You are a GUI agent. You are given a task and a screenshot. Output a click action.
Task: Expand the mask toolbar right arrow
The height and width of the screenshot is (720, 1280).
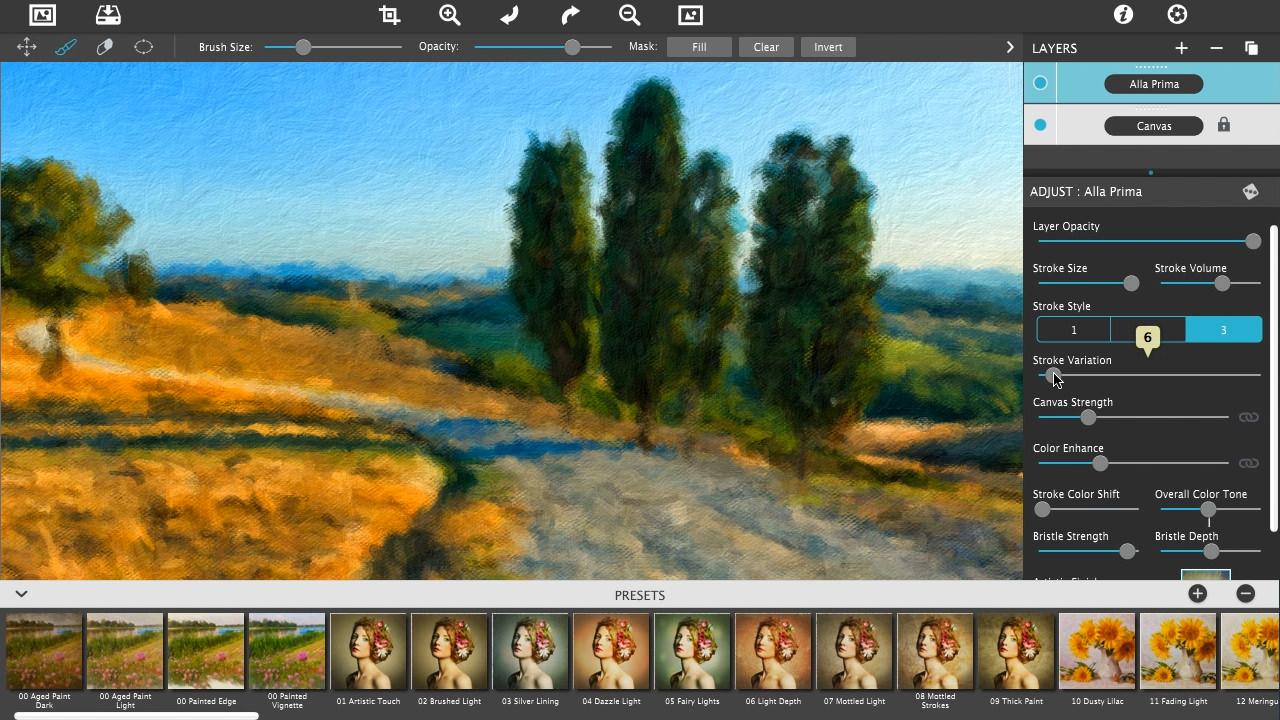tap(1010, 47)
